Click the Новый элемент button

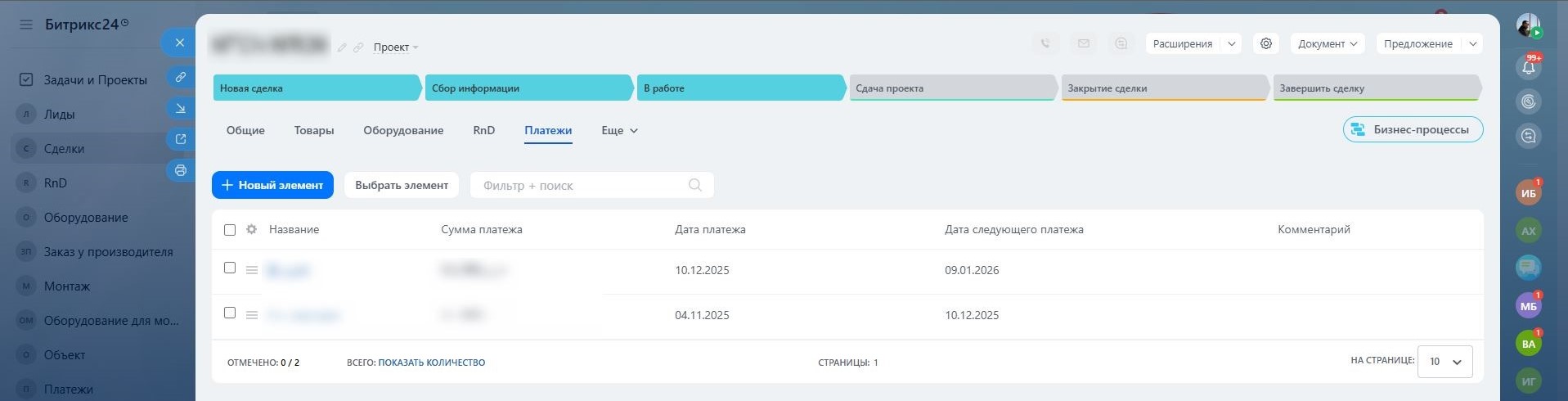click(x=272, y=186)
